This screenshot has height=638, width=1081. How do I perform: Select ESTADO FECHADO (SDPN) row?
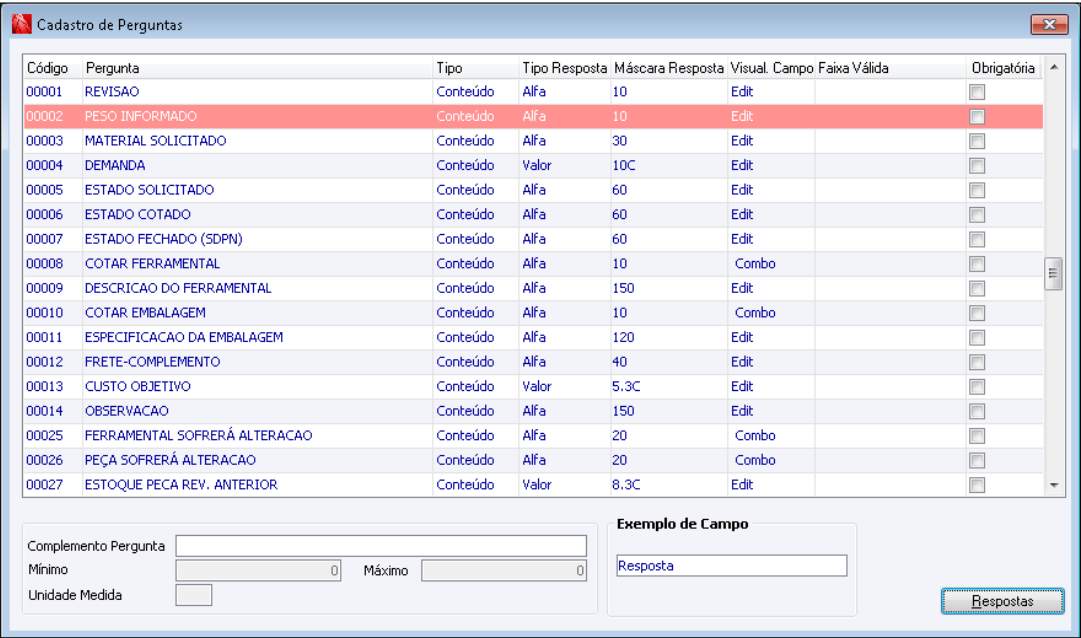point(533,239)
